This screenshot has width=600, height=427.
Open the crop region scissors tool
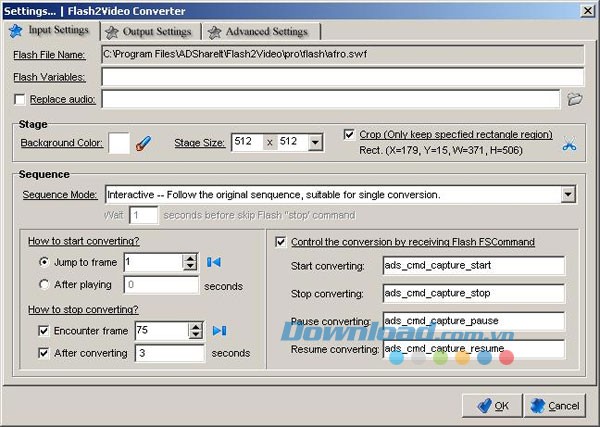(569, 144)
